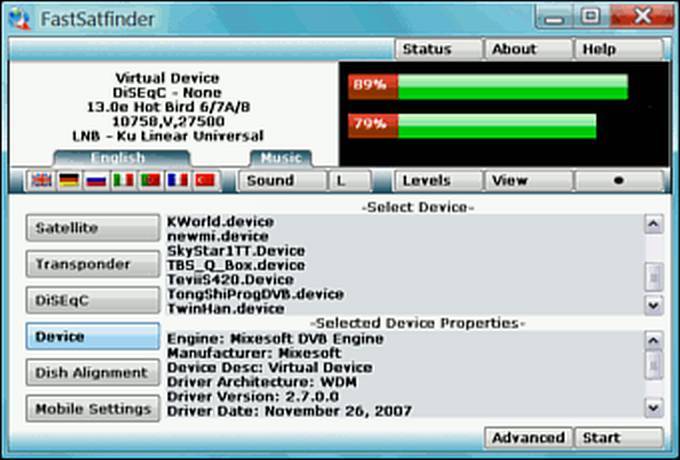Screen dimensions: 680x460
Task: Switch to the Music tab
Action: coord(281,158)
